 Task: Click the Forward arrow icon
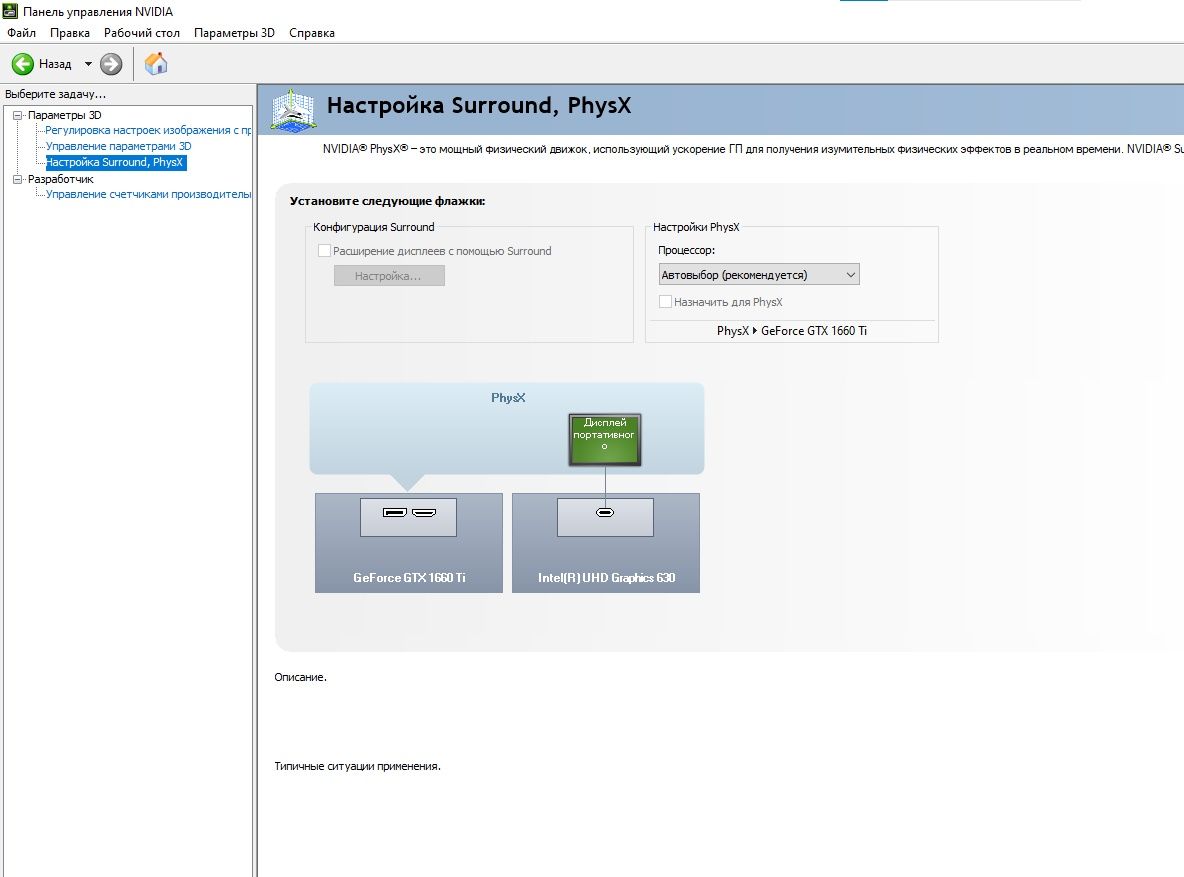(111, 64)
